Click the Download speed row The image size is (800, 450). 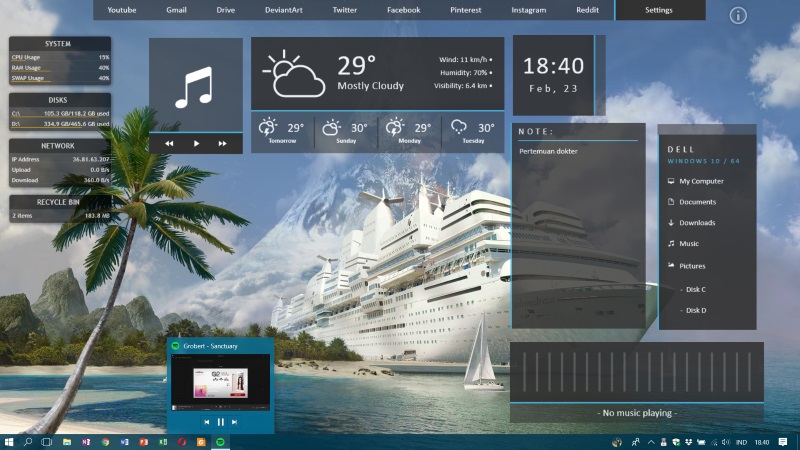[60, 180]
